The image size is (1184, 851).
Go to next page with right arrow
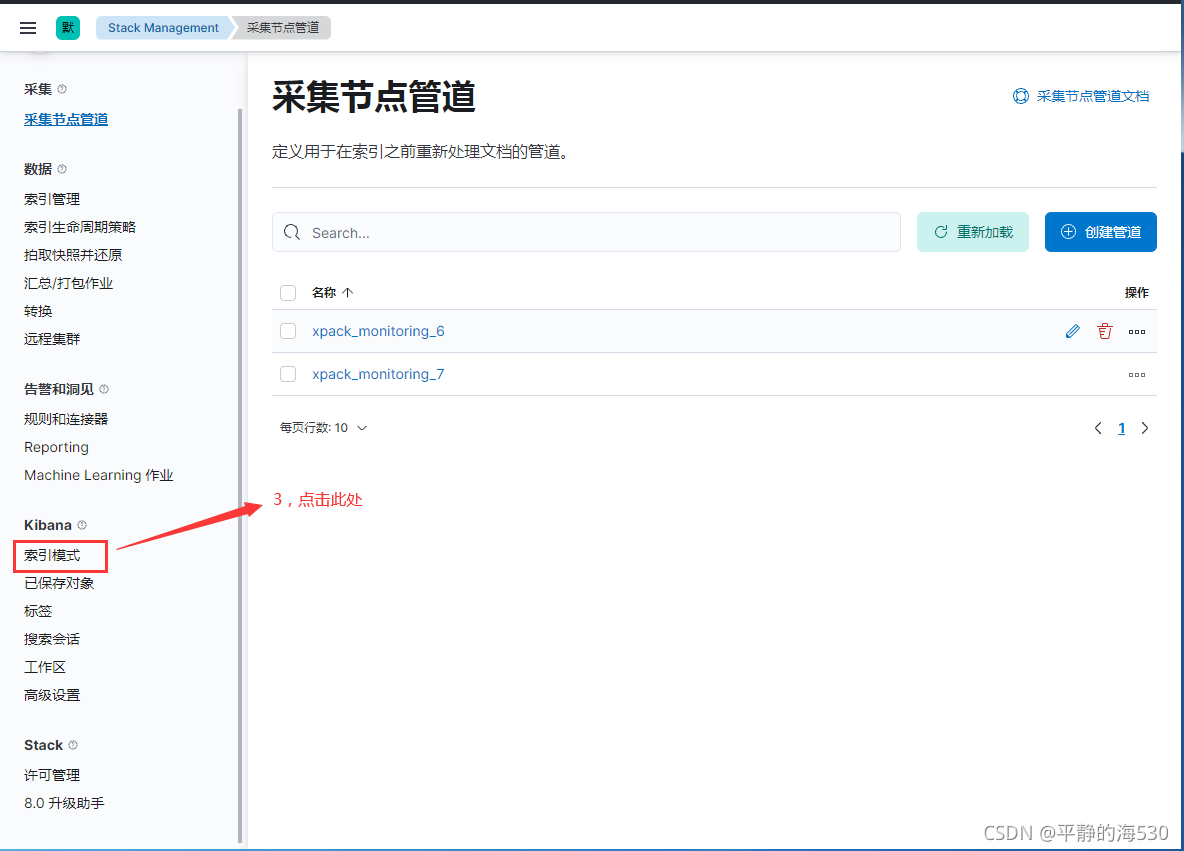tap(1145, 428)
